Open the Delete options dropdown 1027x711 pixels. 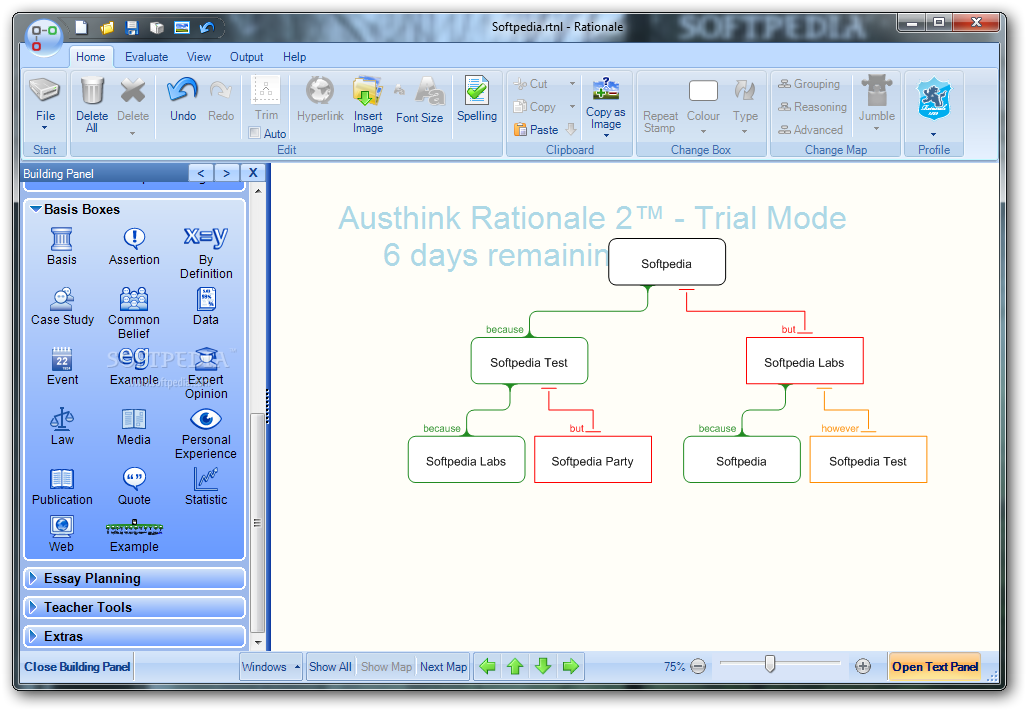(x=133, y=134)
